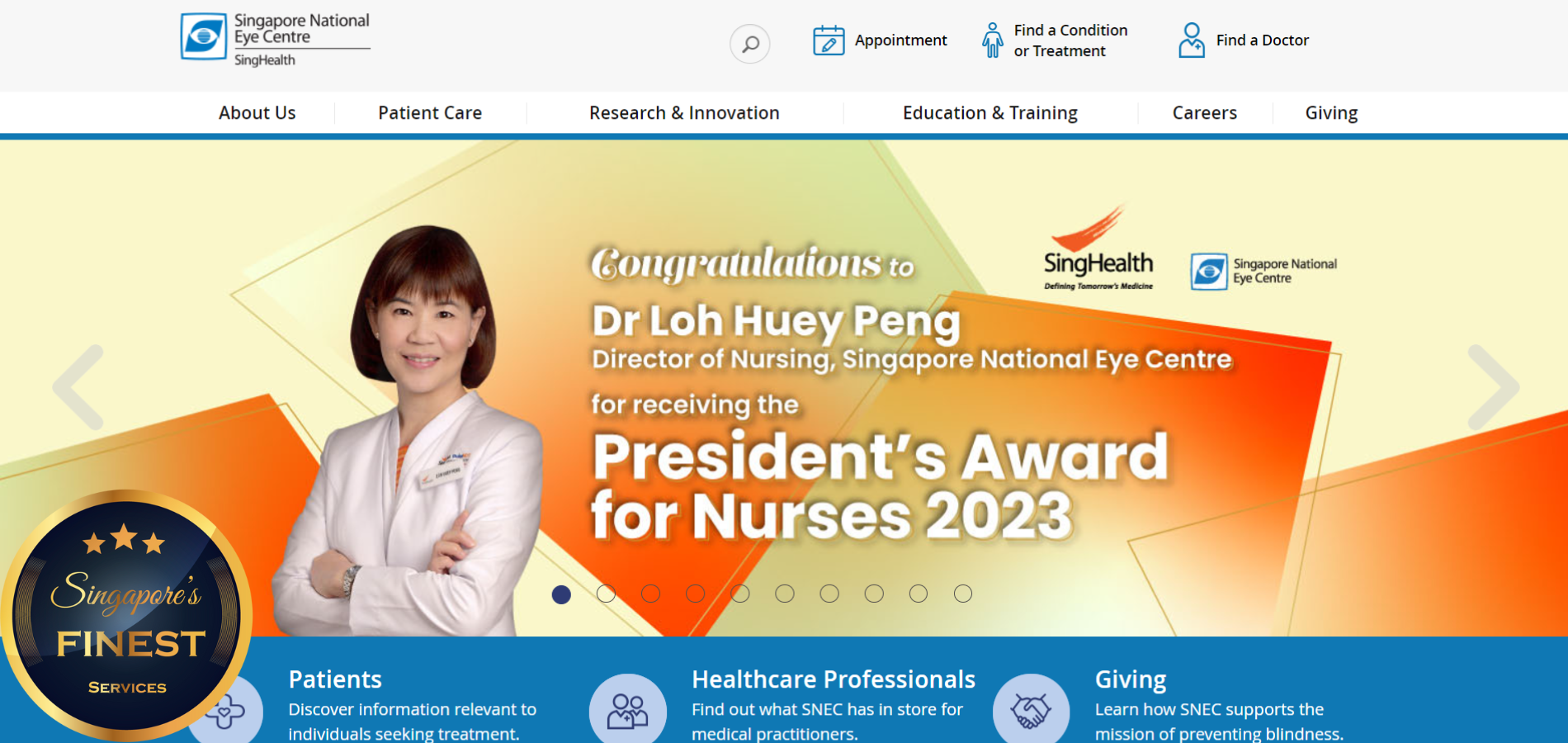Select the last carousel slide dot
The height and width of the screenshot is (743, 1568).
click(x=962, y=594)
